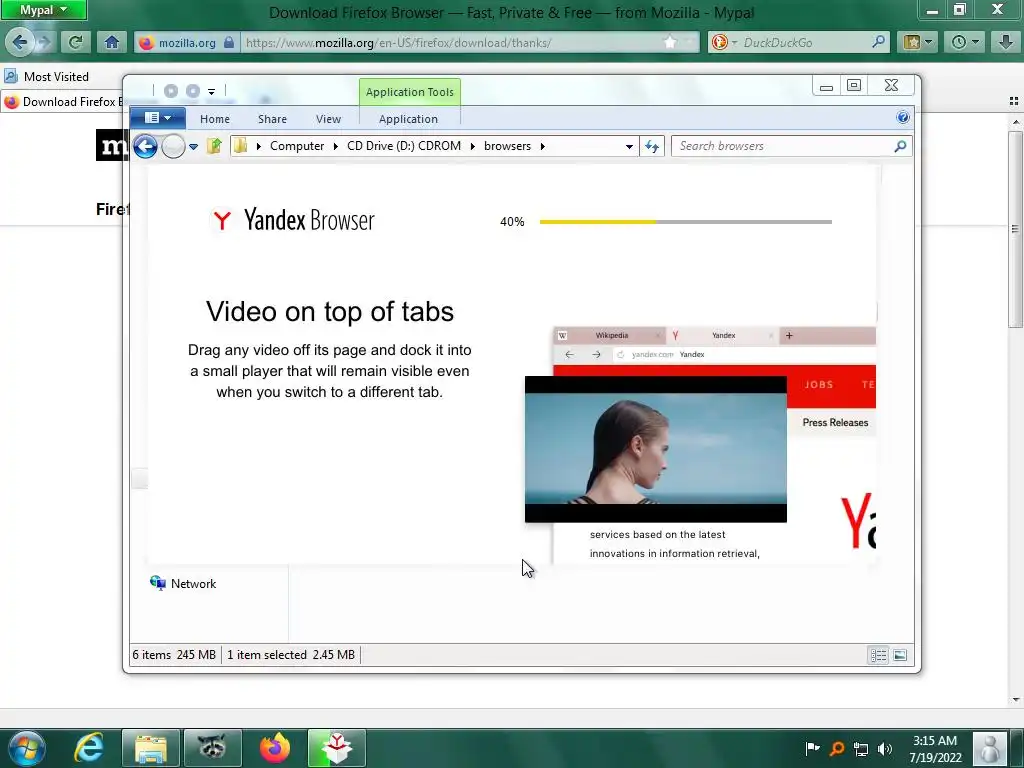The image size is (1024, 768).
Task: Open the Action Center flag tray icon
Action: (812, 748)
